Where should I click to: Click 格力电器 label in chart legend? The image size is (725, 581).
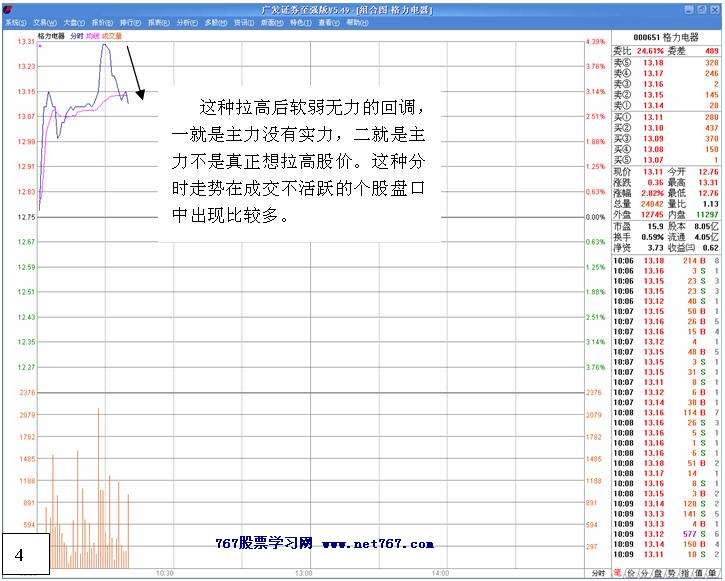tap(51, 36)
